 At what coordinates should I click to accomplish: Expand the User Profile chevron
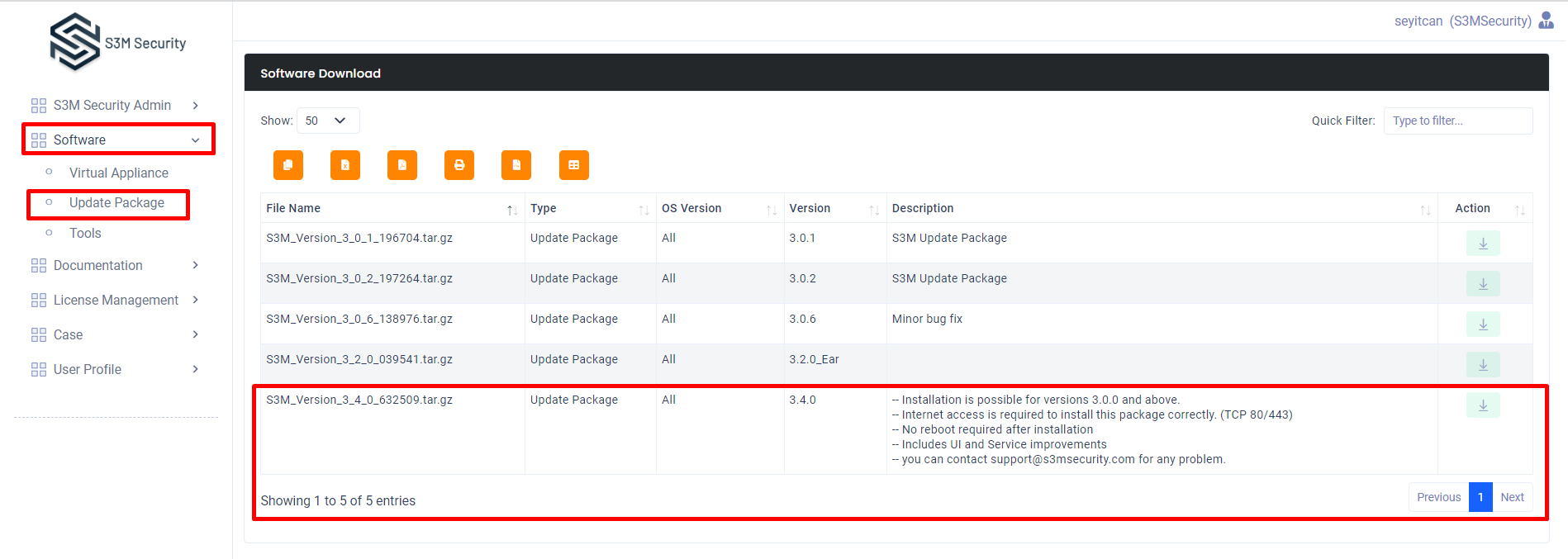[x=196, y=369]
